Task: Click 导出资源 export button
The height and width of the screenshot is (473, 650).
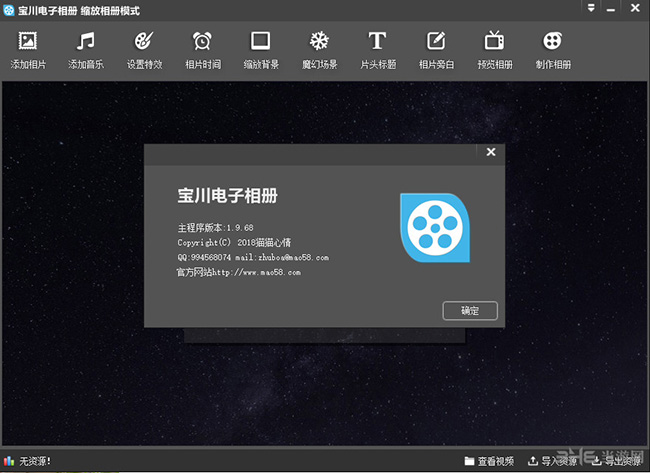Action: 616,461
